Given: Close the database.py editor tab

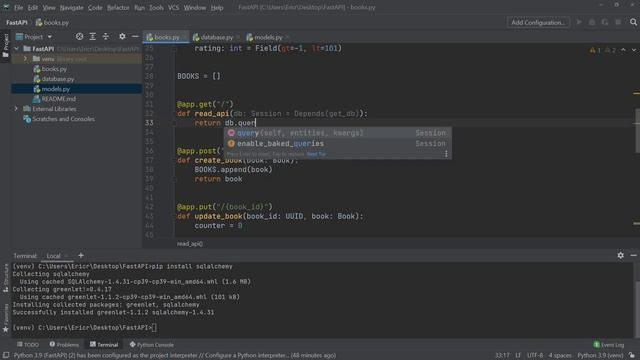Looking at the screenshot, I should point(238,37).
